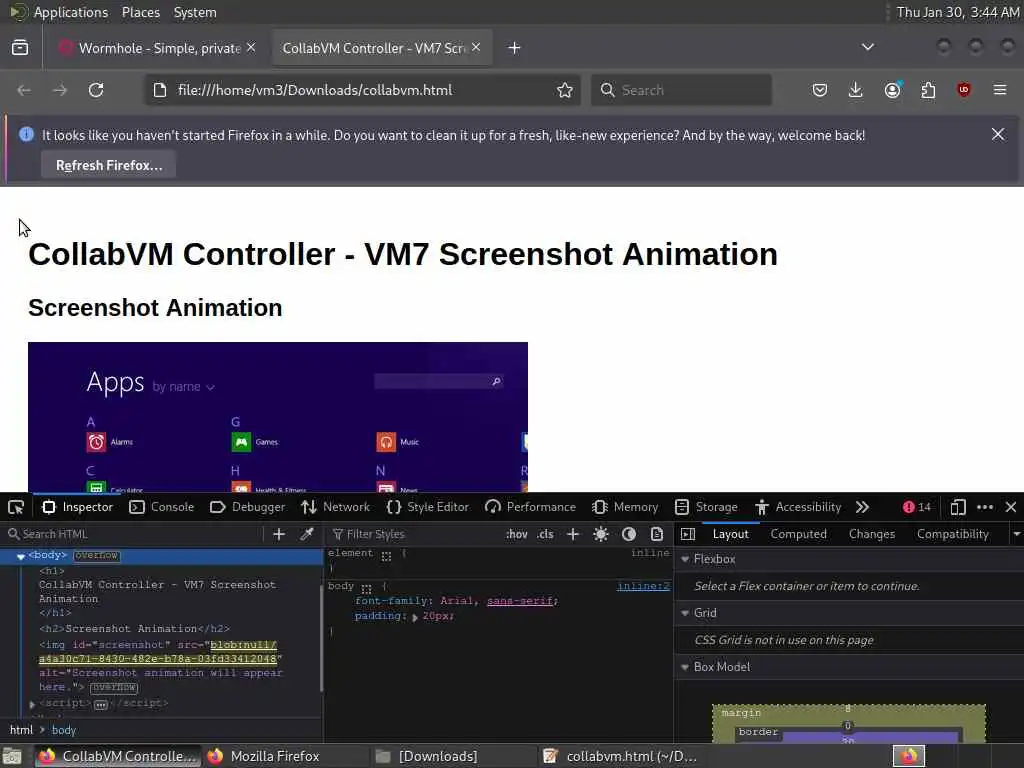This screenshot has height=768, width=1024.
Task: Toggle the three-pane inspector sidebar icon
Action: (688, 534)
